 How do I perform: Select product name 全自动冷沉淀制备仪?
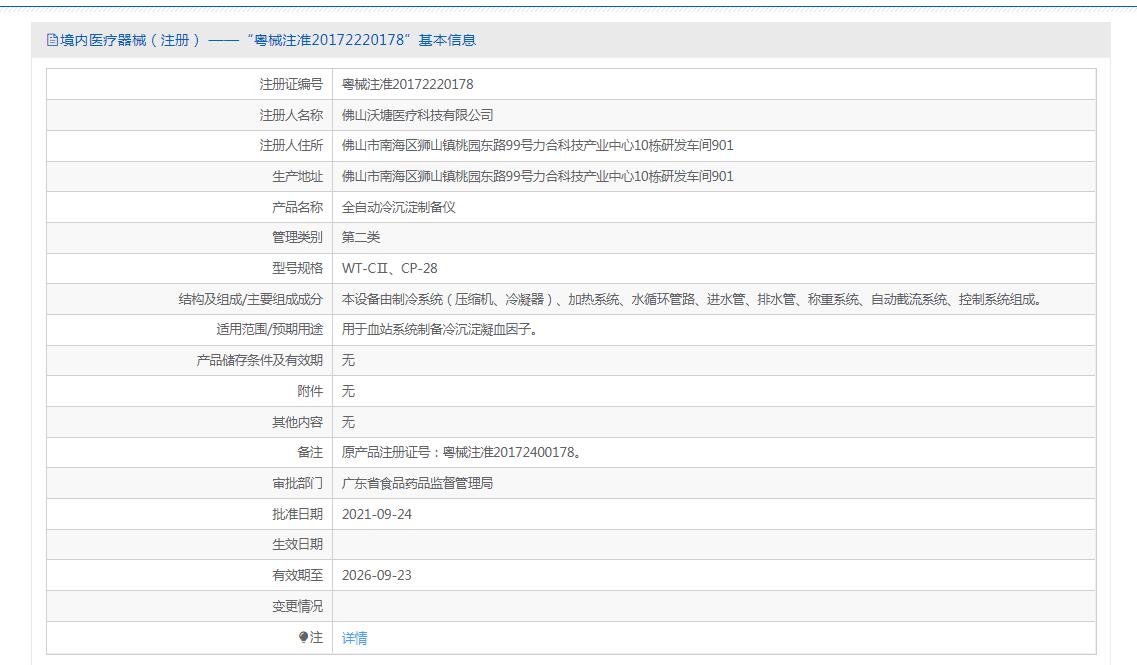399,207
